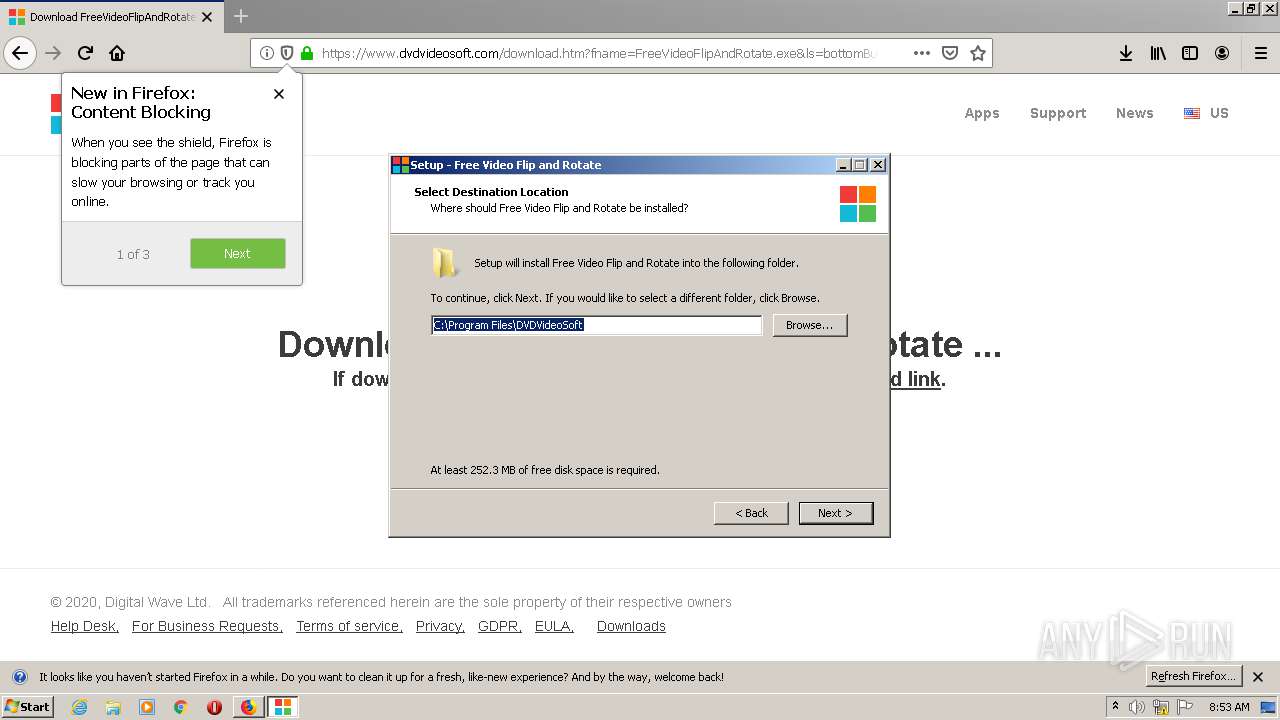Screen dimensions: 1280x720
Task: Open the clock showing 8:53 AM
Action: (1229, 707)
